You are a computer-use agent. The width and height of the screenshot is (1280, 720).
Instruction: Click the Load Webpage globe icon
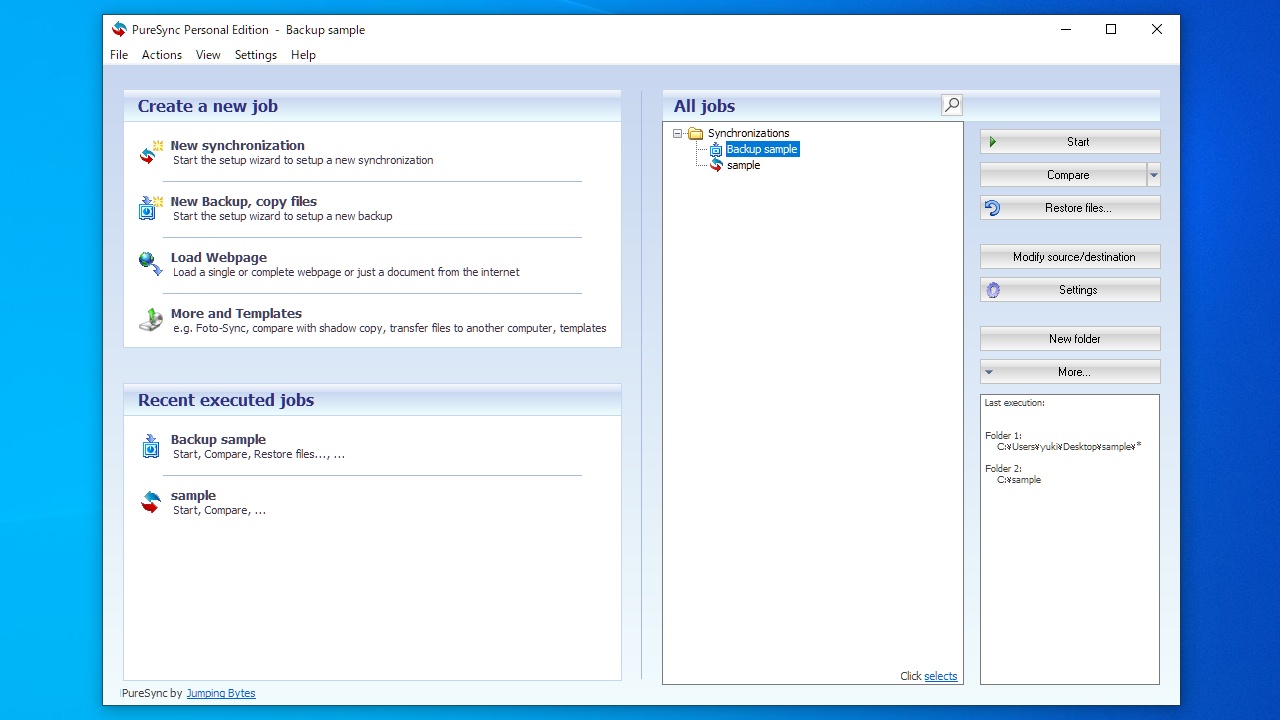click(151, 264)
